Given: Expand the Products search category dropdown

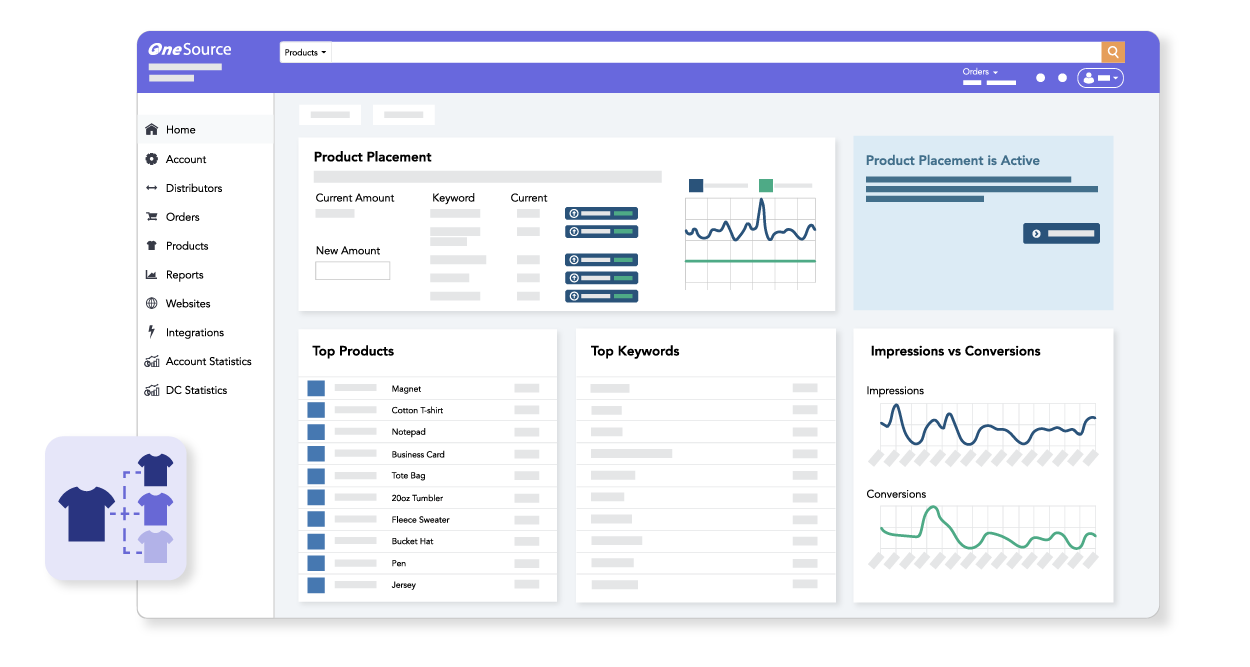Looking at the screenshot, I should (x=305, y=52).
